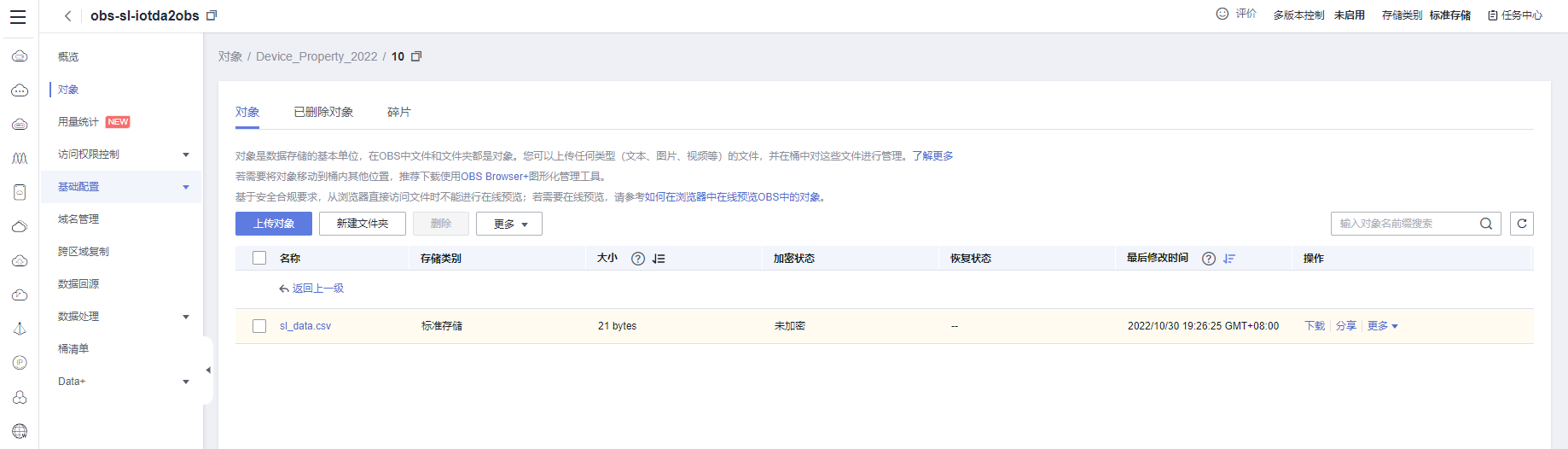Screen dimensions: 1568x449
Task: Sort objects by size
Action: coord(659,259)
